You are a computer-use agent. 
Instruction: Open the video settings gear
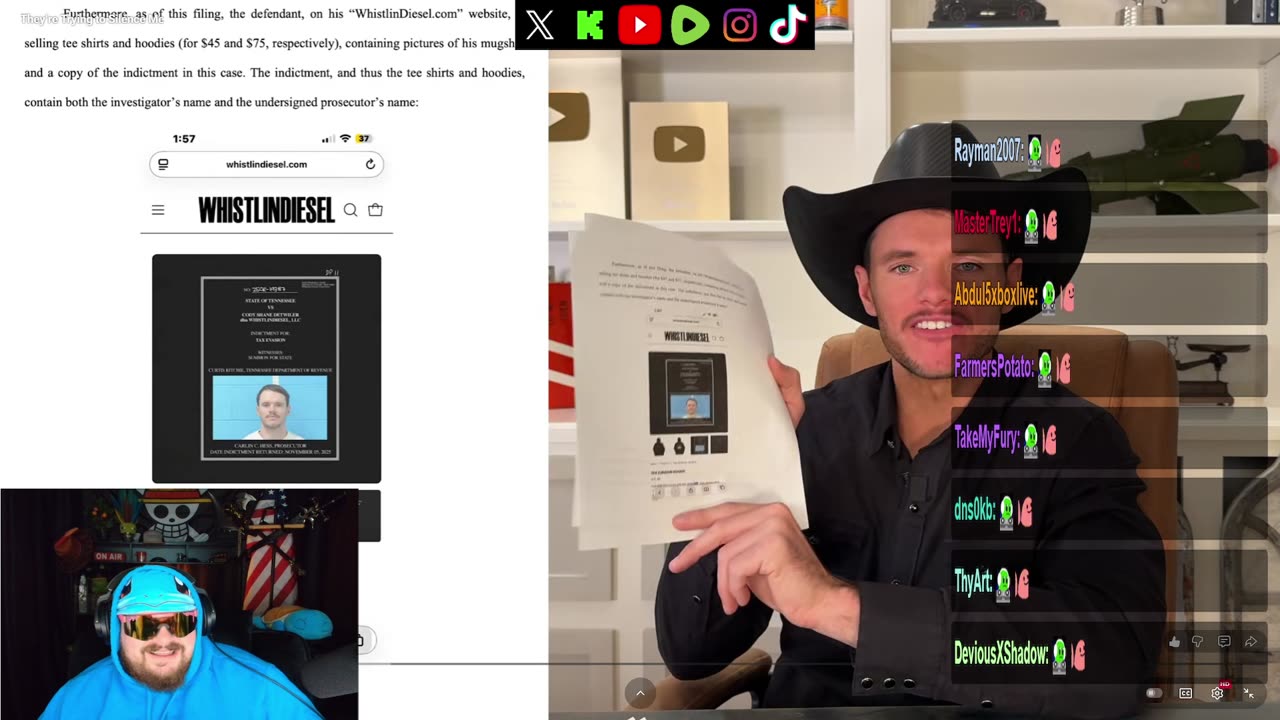tap(1217, 693)
